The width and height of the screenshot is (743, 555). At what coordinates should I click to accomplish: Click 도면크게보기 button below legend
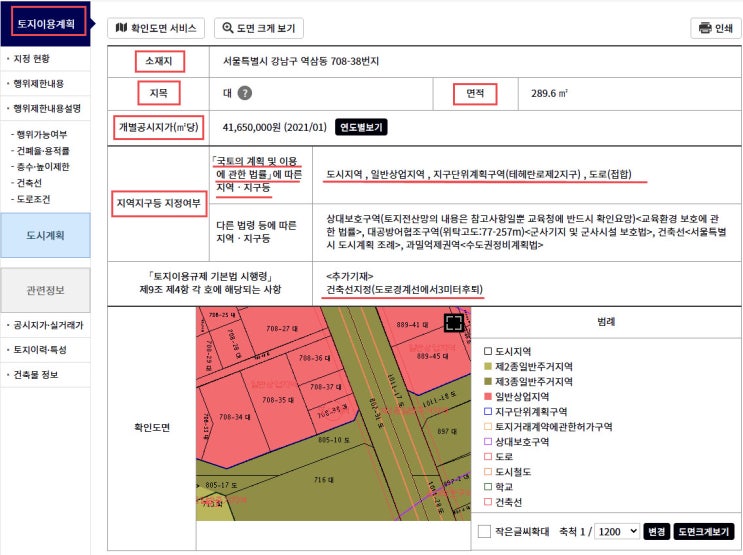pos(704,531)
